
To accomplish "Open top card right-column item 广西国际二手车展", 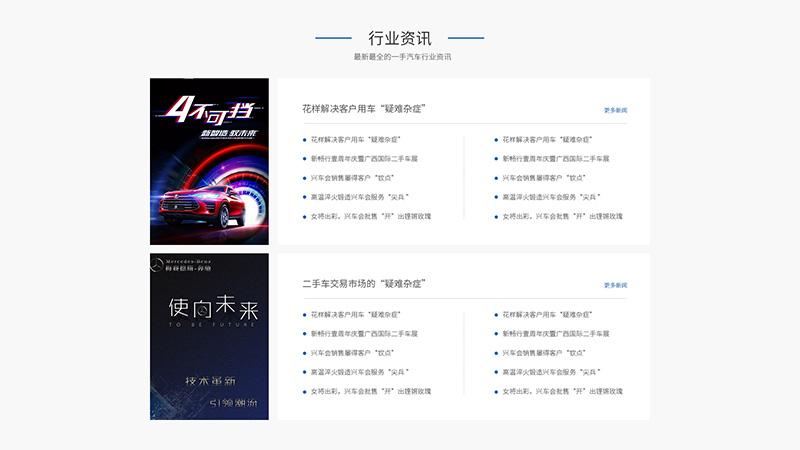I will [x=556, y=159].
